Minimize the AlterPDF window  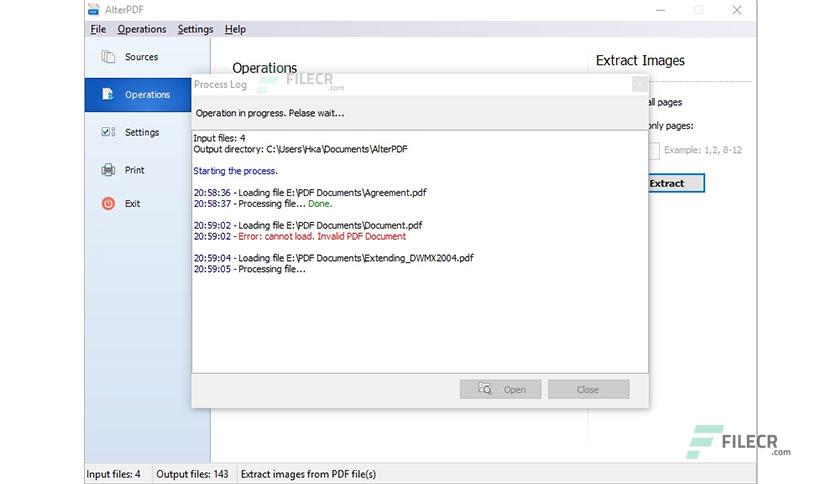[x=661, y=10]
